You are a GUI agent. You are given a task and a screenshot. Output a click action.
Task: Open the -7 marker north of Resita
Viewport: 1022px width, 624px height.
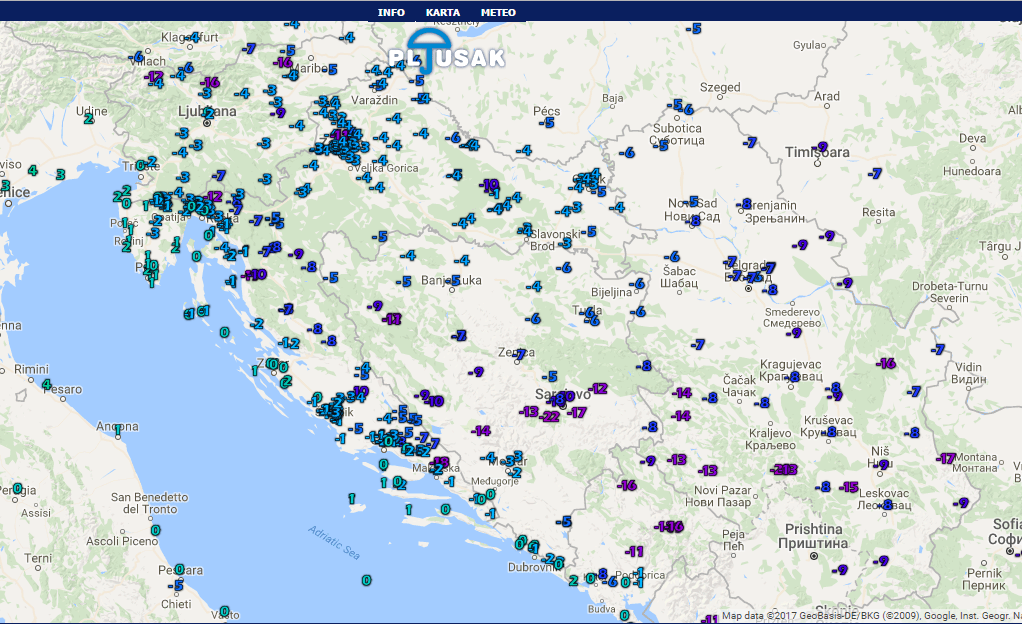pyautogui.click(x=876, y=173)
